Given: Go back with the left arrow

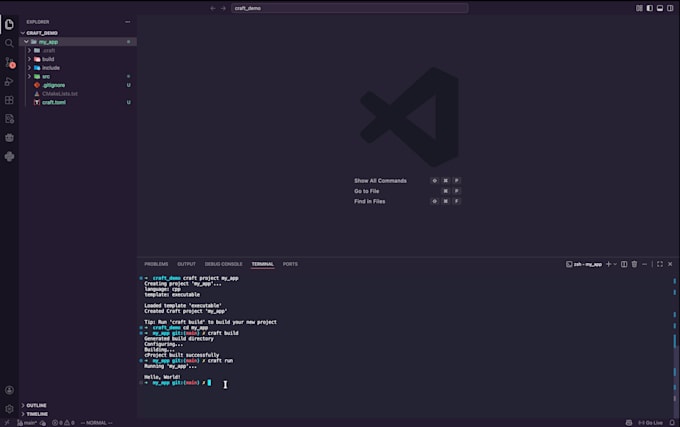Looking at the screenshot, I should pos(213,8).
